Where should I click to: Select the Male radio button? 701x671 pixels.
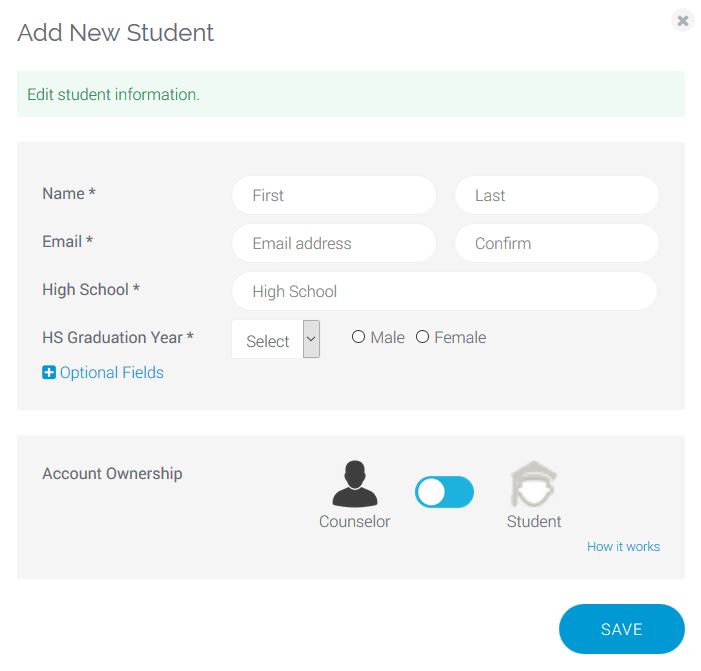coord(358,337)
